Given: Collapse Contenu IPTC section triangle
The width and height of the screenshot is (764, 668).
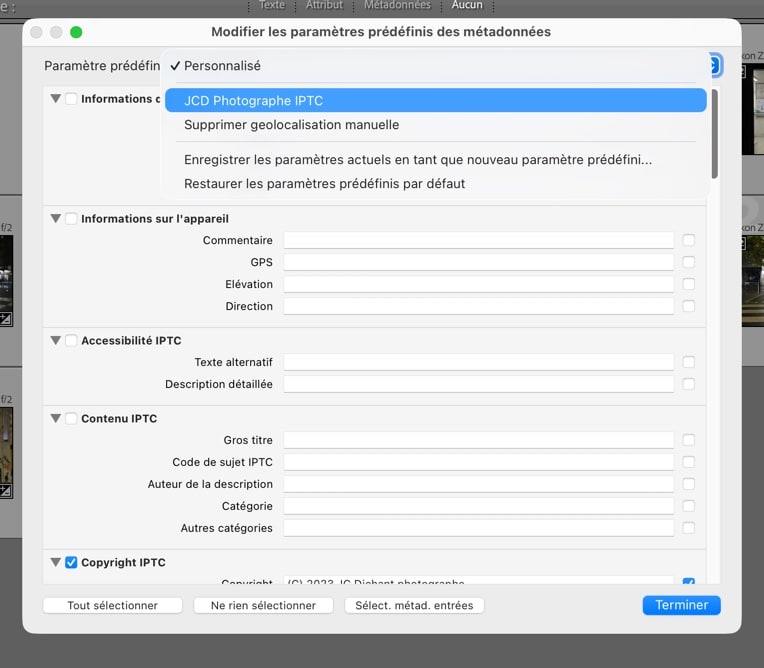Looking at the screenshot, I should click(56, 418).
